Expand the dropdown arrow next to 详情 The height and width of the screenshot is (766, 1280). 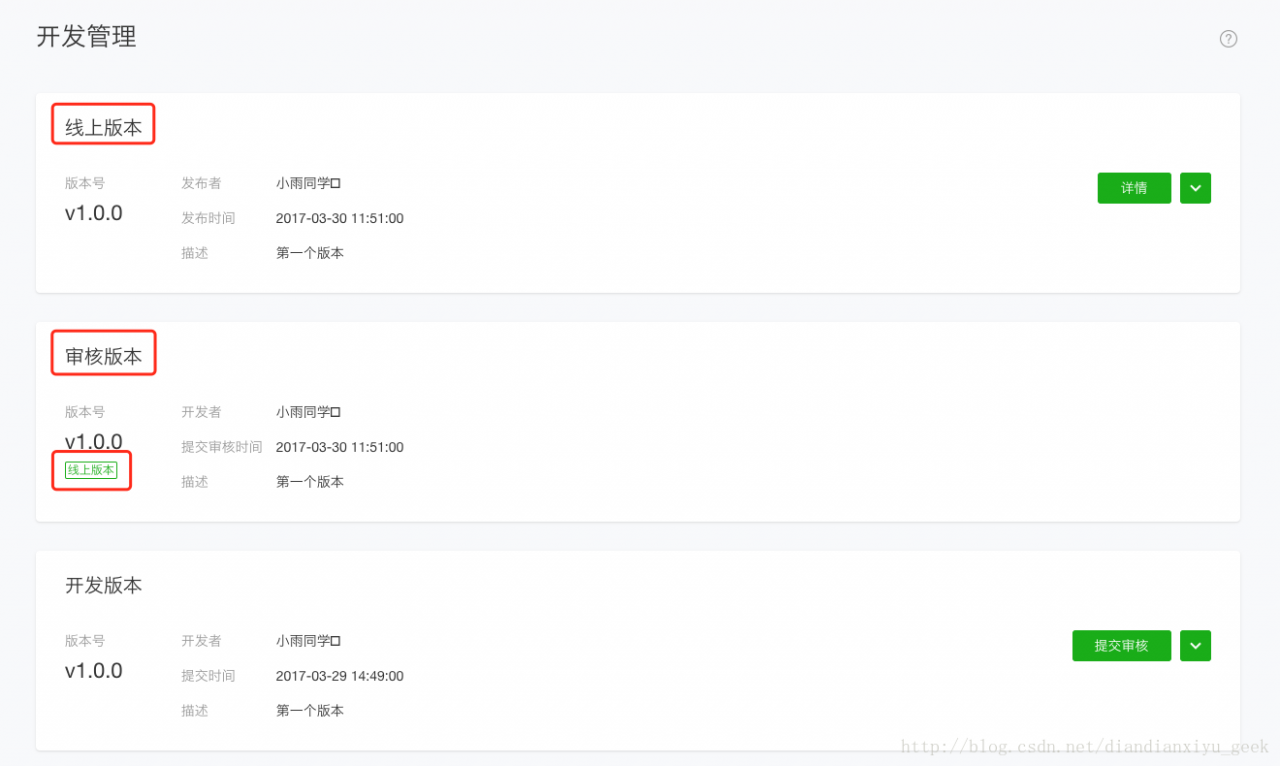pos(1195,187)
